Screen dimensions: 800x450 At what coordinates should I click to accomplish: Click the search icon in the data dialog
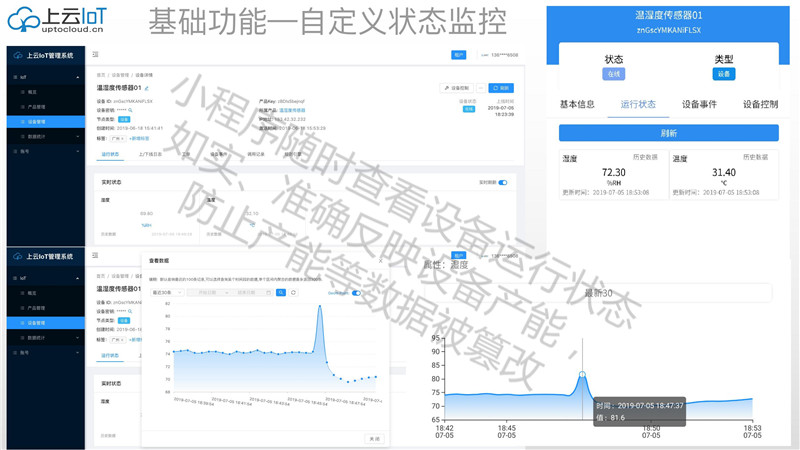(x=281, y=293)
